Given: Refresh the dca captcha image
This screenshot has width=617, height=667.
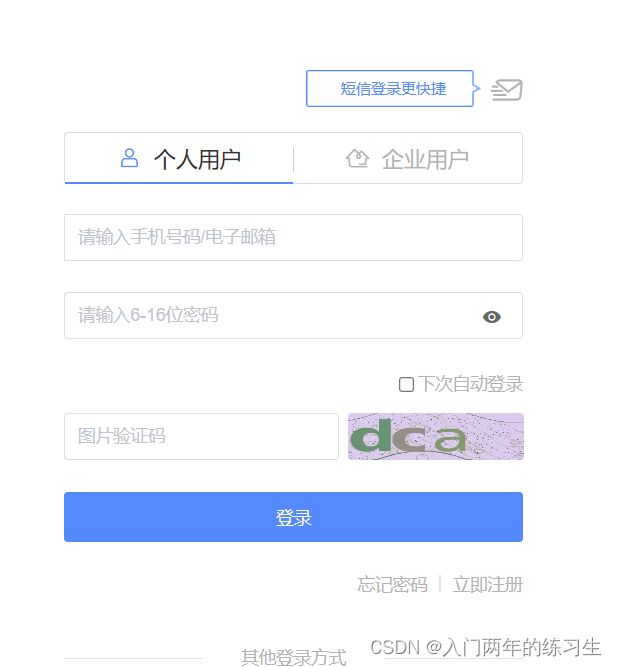Looking at the screenshot, I should pyautogui.click(x=436, y=436).
